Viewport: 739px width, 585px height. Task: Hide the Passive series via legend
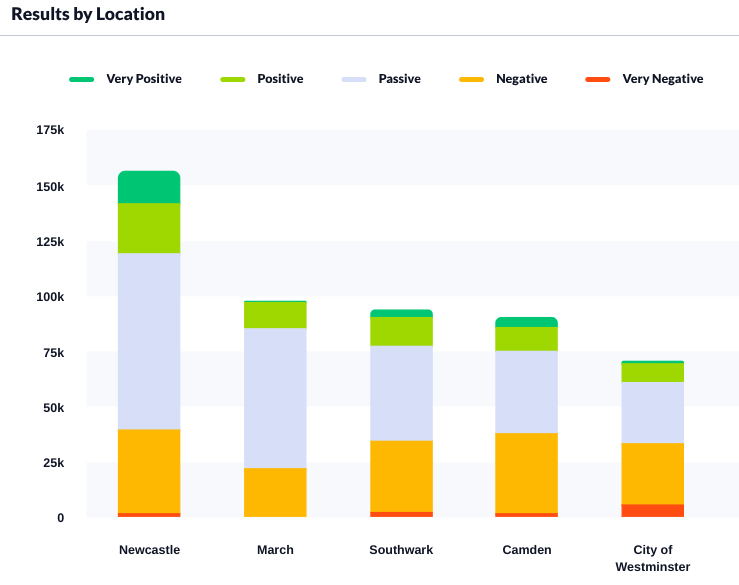pos(398,79)
